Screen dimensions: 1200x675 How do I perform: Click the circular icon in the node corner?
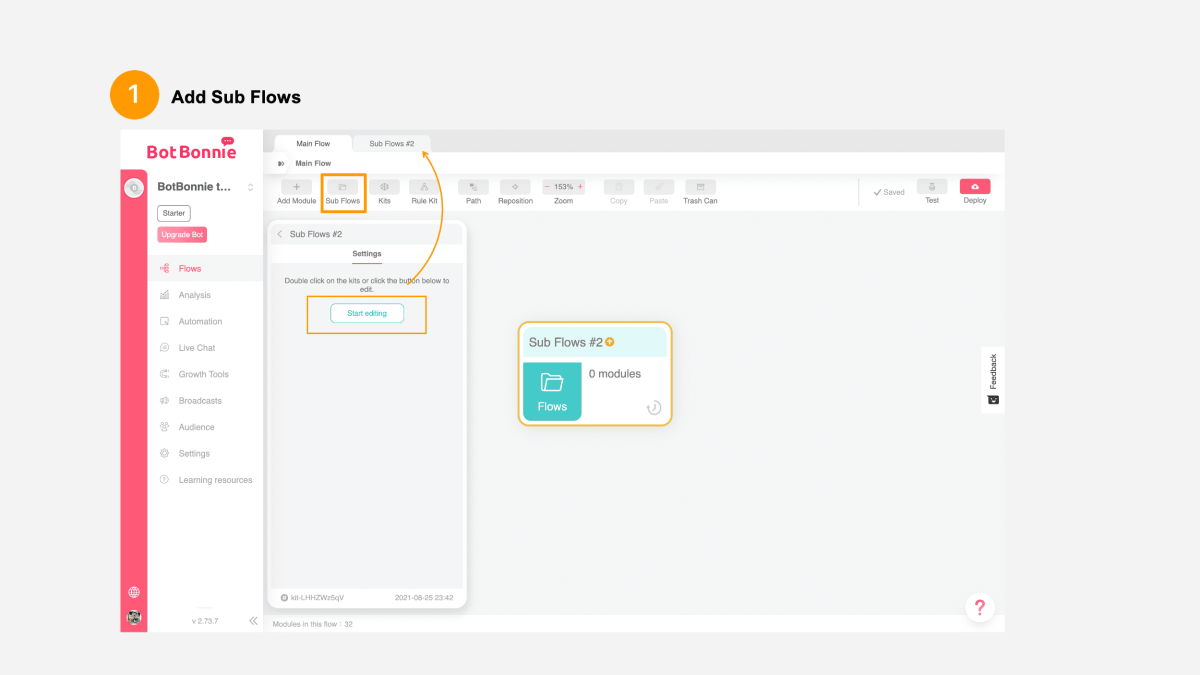point(654,407)
